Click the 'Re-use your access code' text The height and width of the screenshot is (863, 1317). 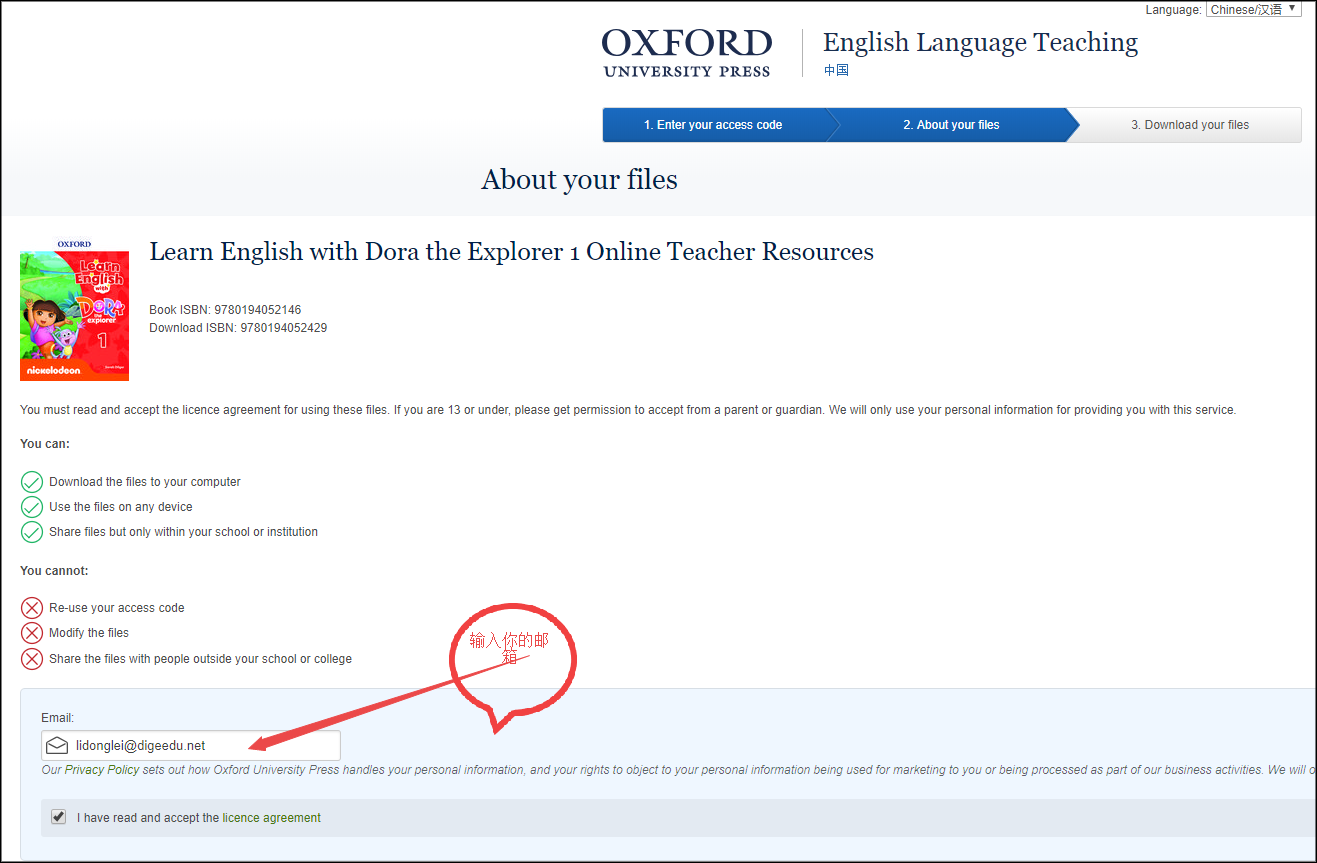pos(117,608)
